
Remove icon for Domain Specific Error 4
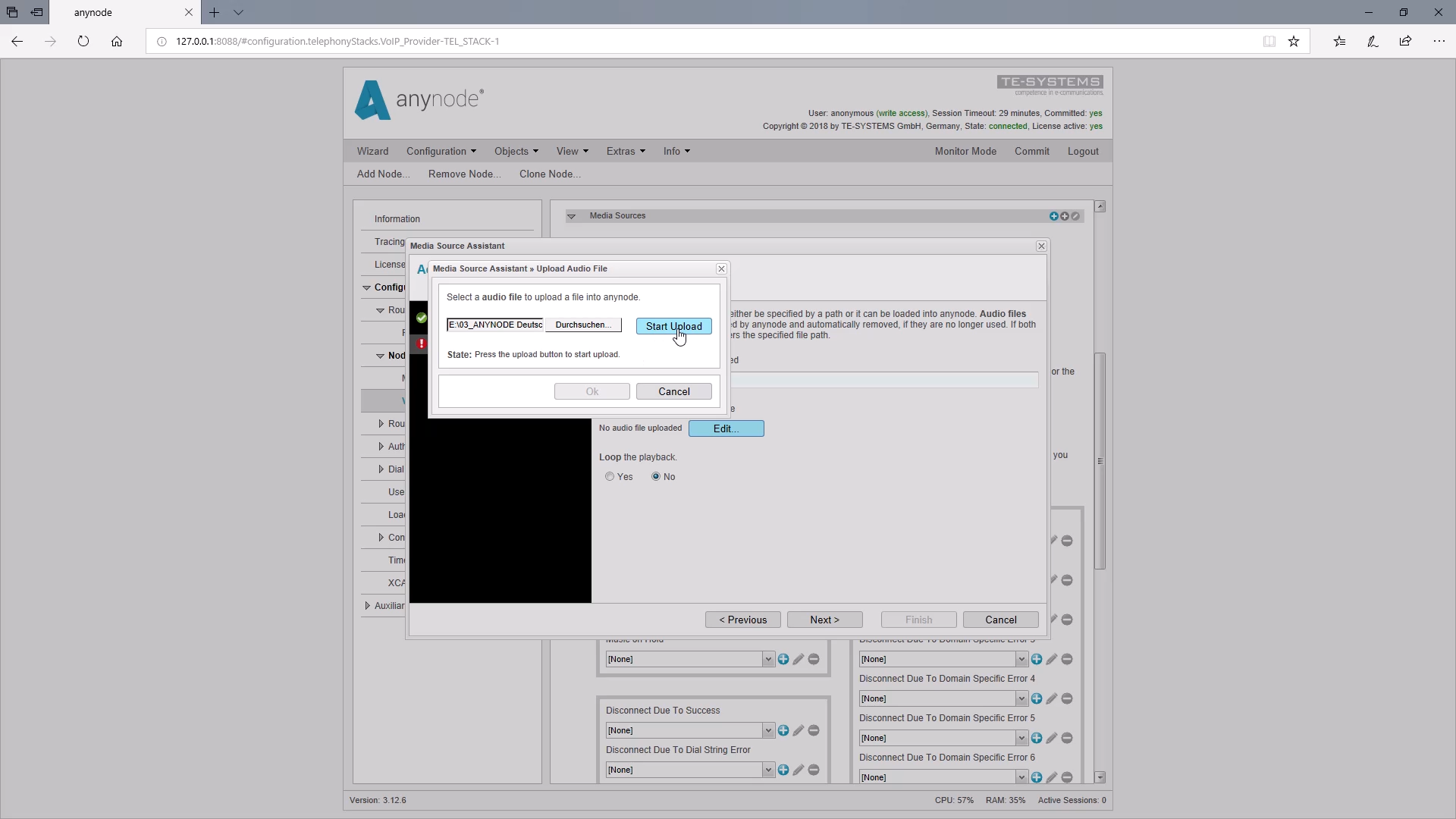click(1067, 698)
